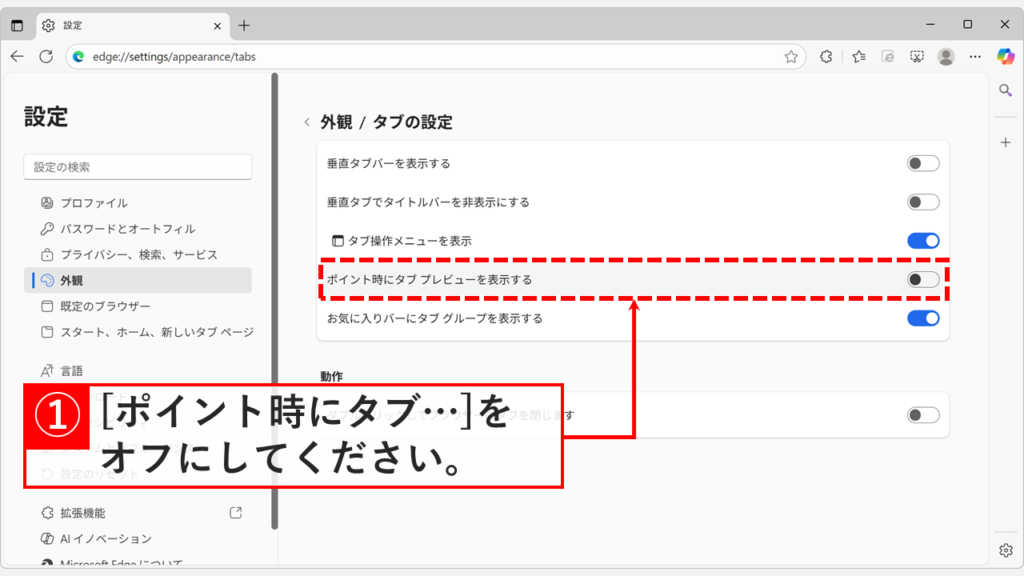
Task: Open the three-dot browser menu
Action: coord(975,57)
